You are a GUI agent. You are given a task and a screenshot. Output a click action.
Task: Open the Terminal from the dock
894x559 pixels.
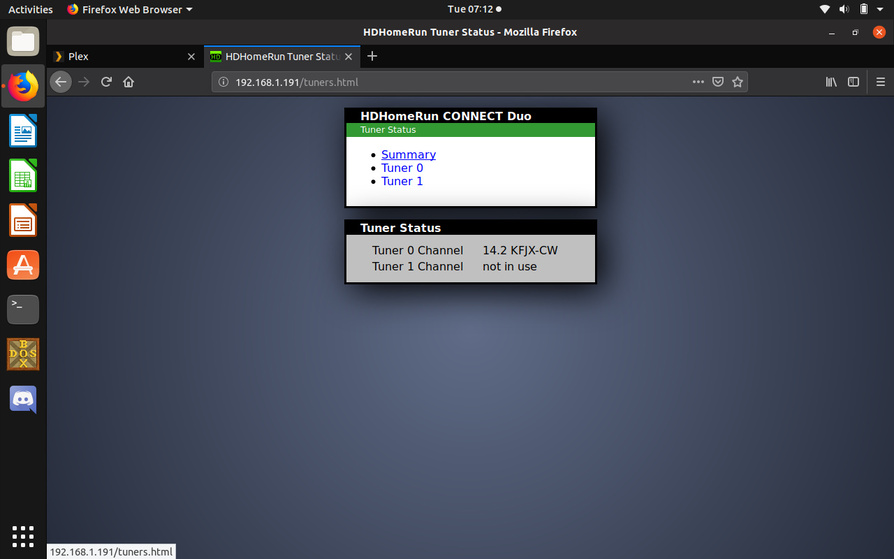(x=23, y=309)
